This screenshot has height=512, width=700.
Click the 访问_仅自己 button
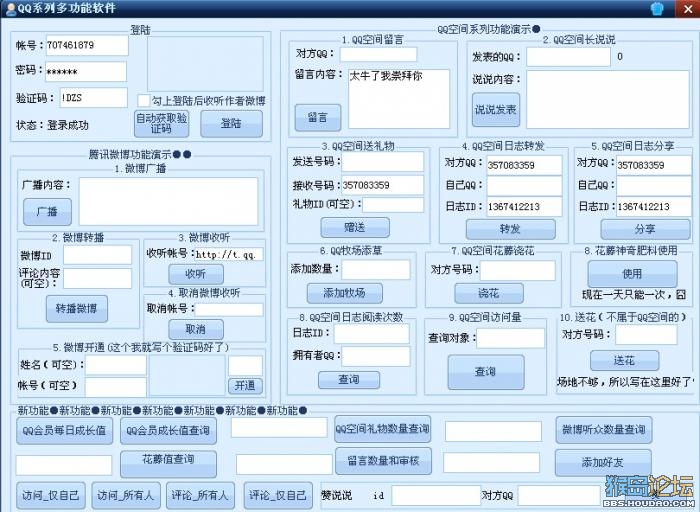[51, 495]
